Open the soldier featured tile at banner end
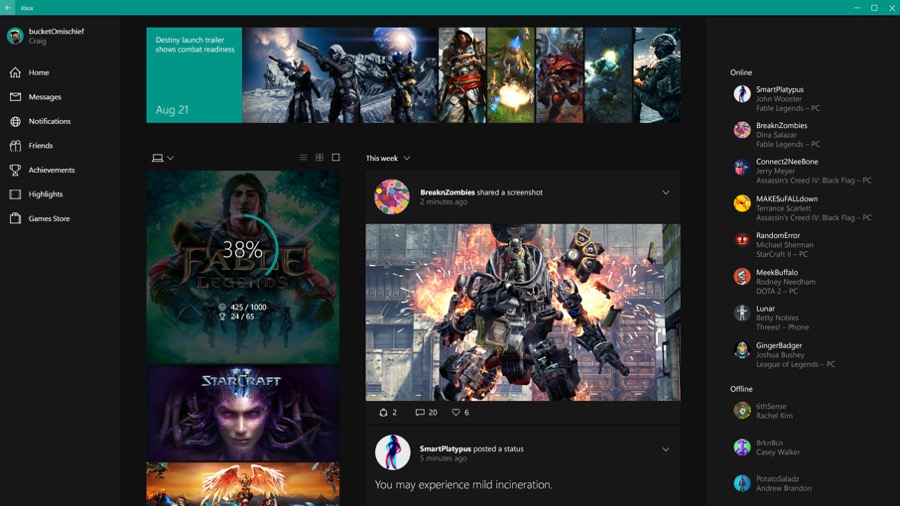 click(657, 75)
